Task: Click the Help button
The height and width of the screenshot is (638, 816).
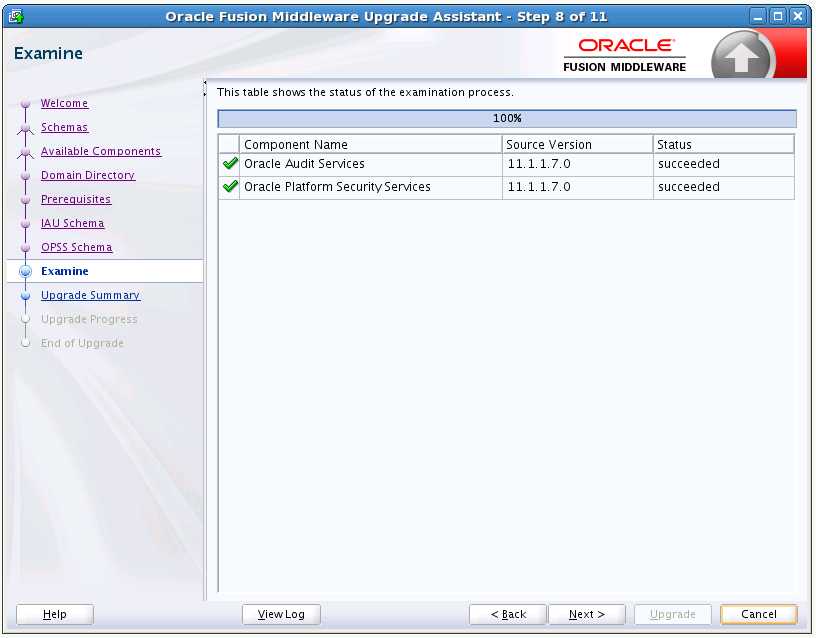Action: tap(55, 614)
